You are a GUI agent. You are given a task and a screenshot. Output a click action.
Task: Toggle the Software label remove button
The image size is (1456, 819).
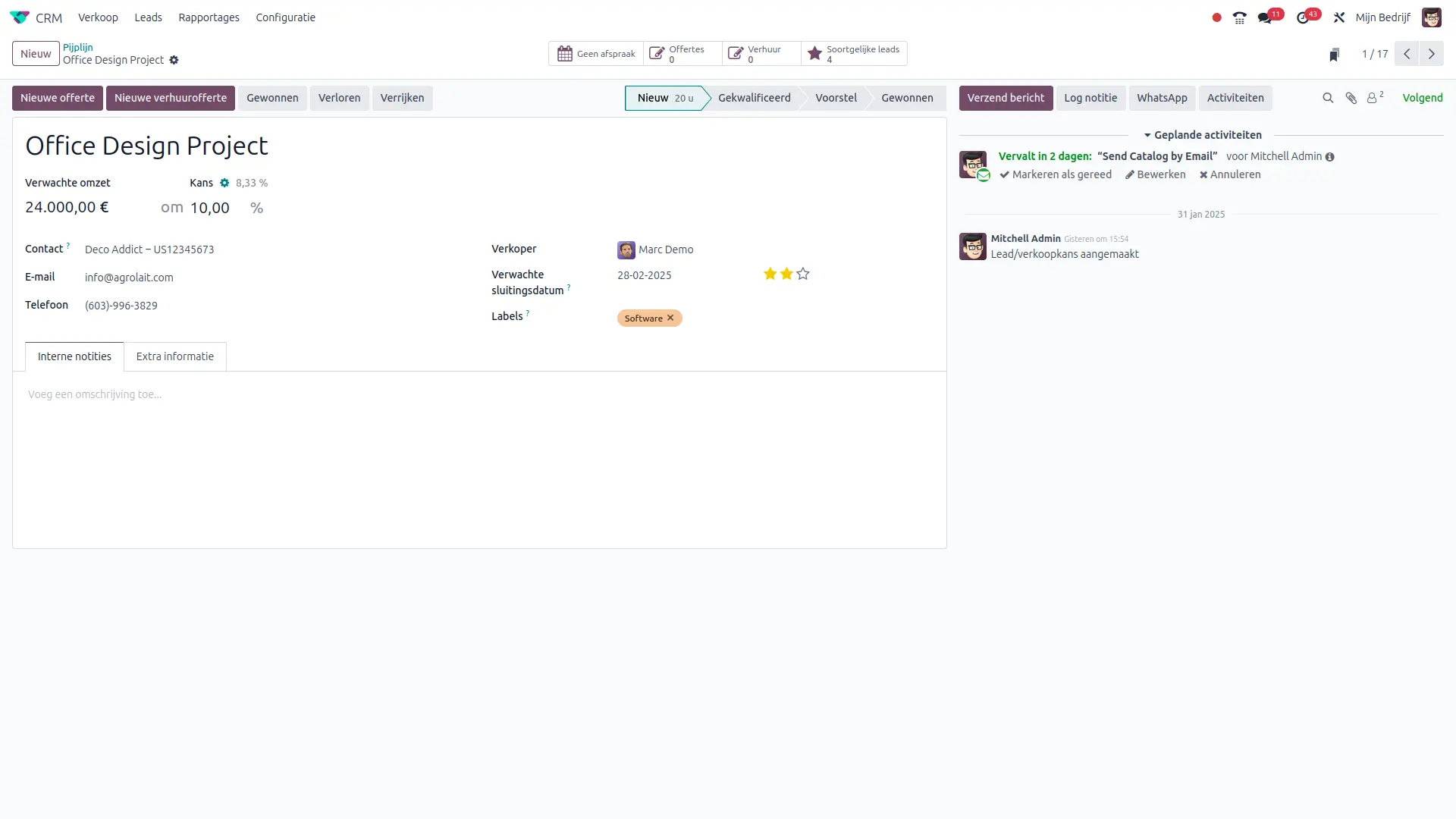click(x=671, y=318)
